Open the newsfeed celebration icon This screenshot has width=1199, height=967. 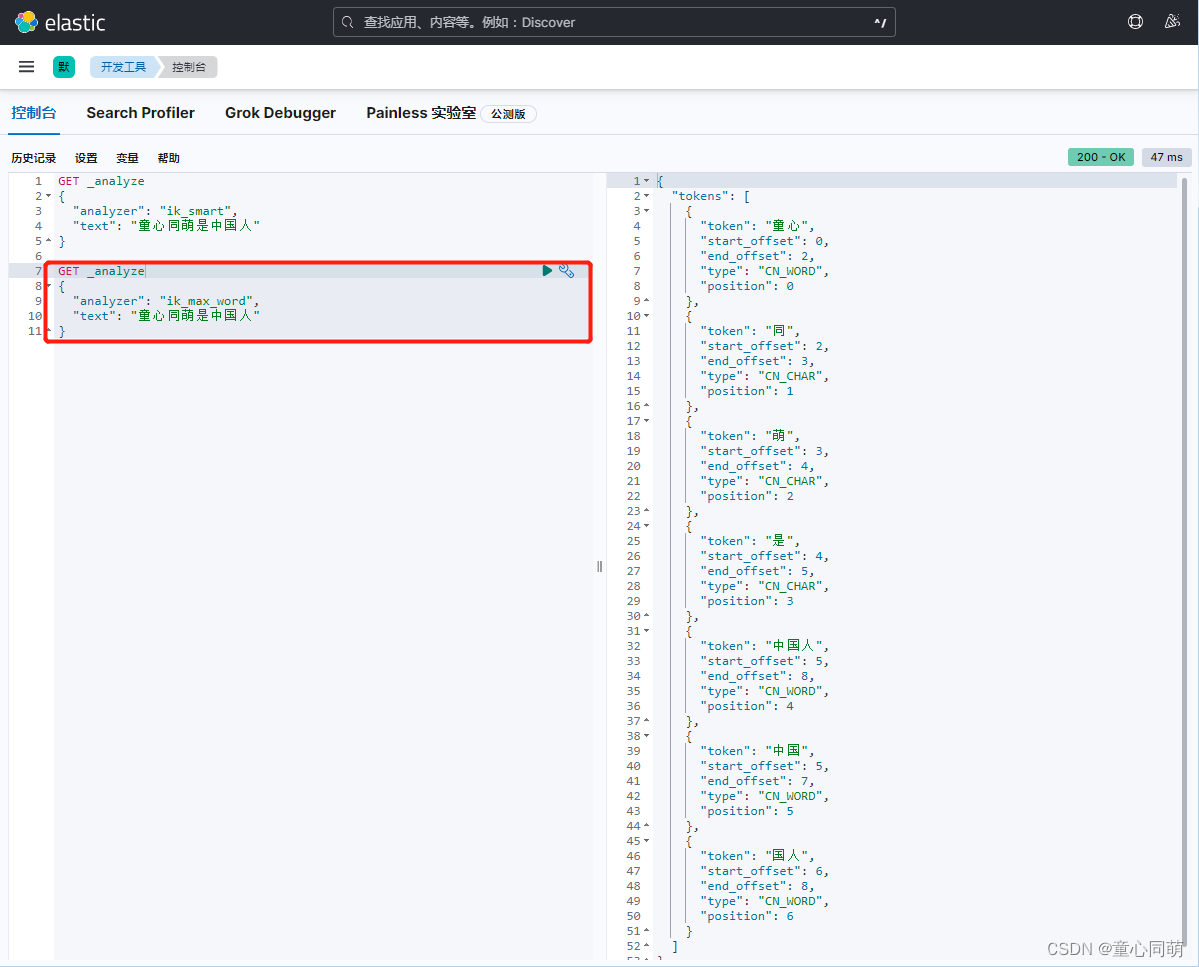click(x=1171, y=21)
